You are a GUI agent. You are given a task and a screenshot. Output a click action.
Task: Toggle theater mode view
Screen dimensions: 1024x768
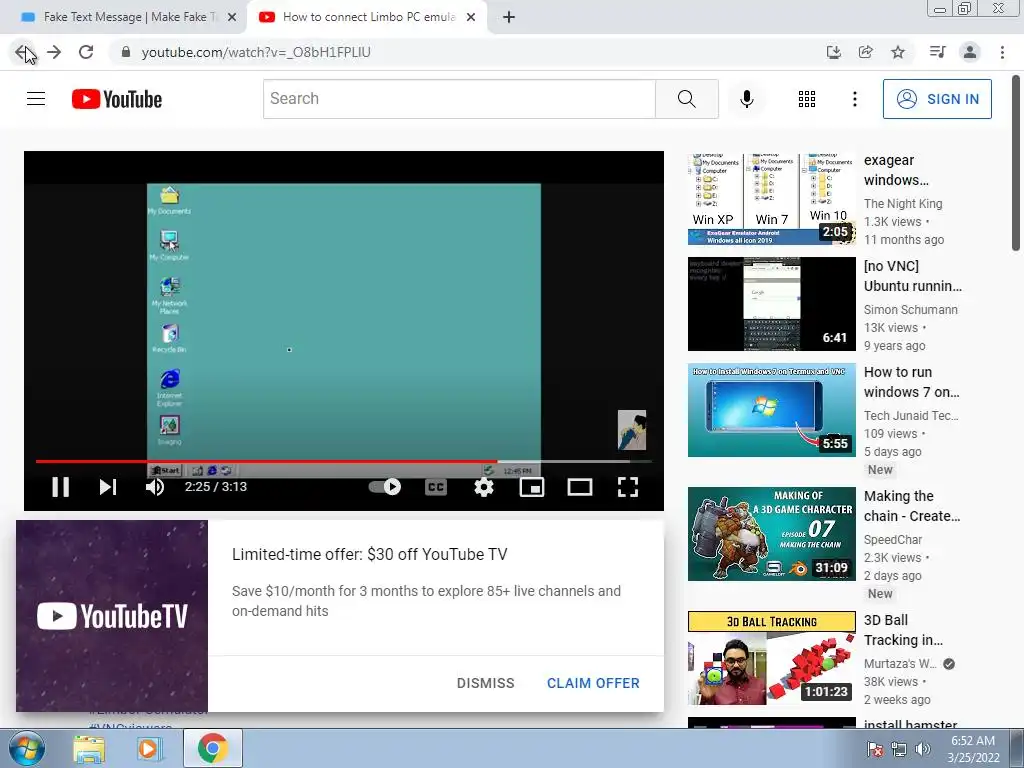tap(580, 487)
